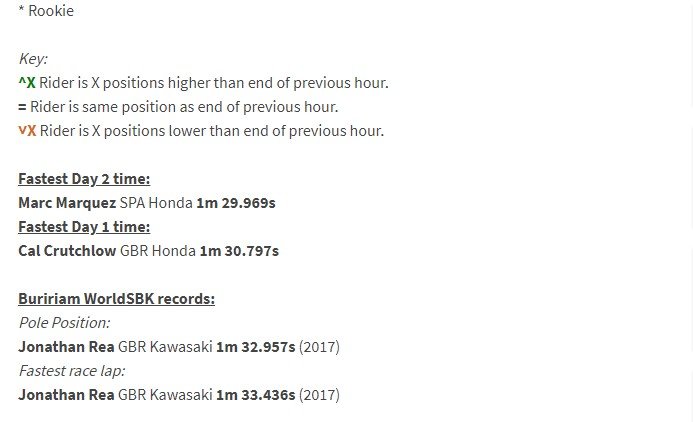The height and width of the screenshot is (422, 693).
Task: Click 'Rider is same position' line
Action: click(x=184, y=107)
